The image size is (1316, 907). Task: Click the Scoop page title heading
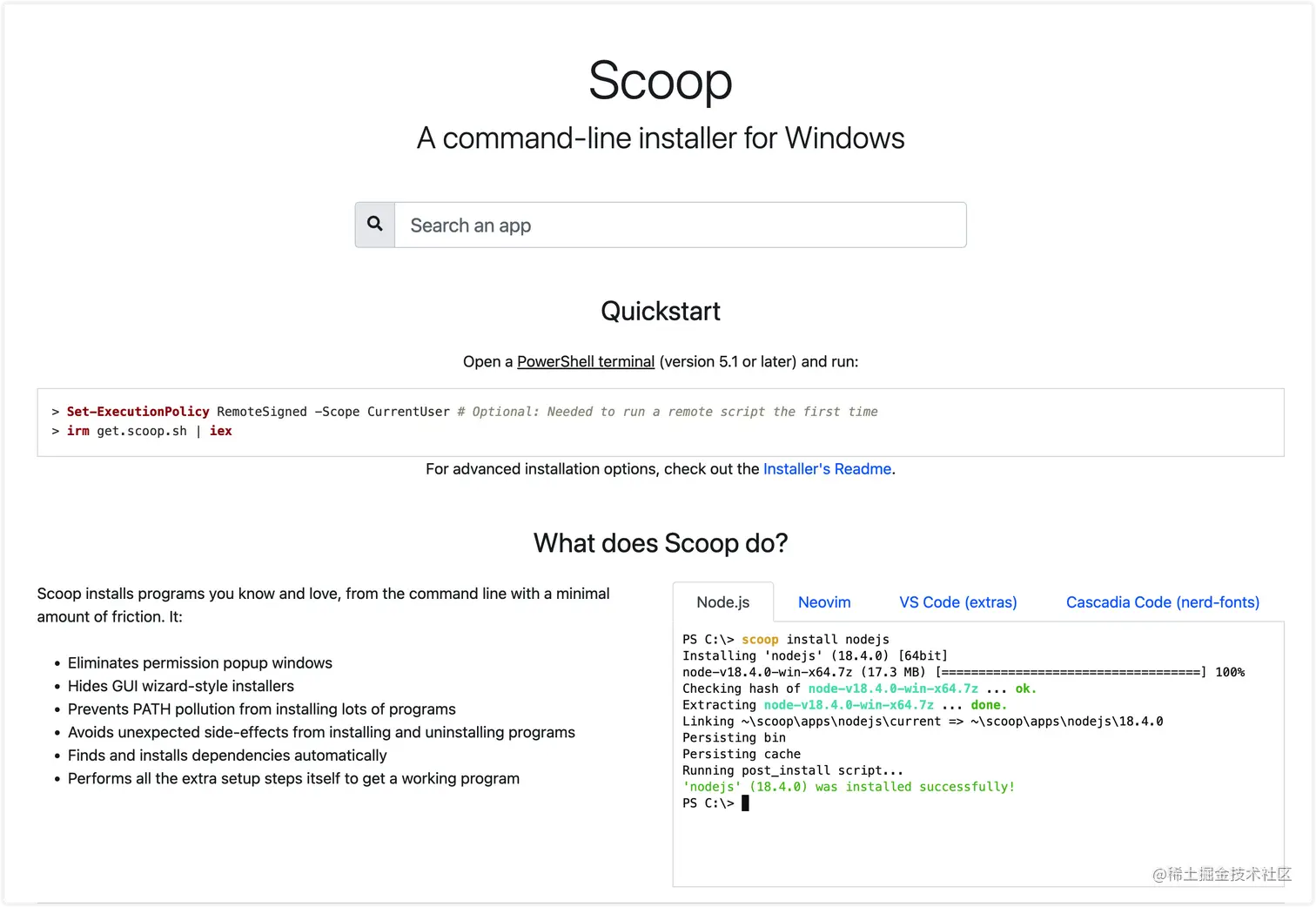pos(660,81)
